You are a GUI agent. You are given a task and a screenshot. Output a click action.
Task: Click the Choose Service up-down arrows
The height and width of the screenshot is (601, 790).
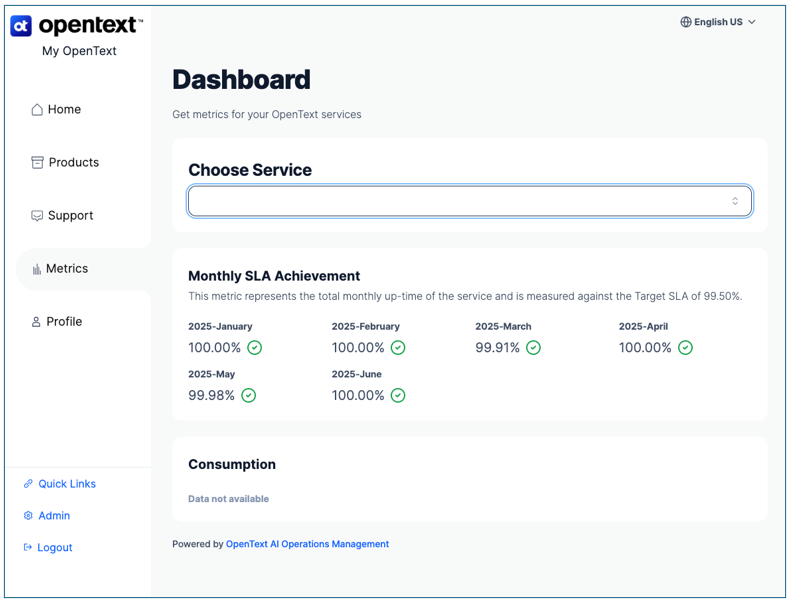pos(735,201)
